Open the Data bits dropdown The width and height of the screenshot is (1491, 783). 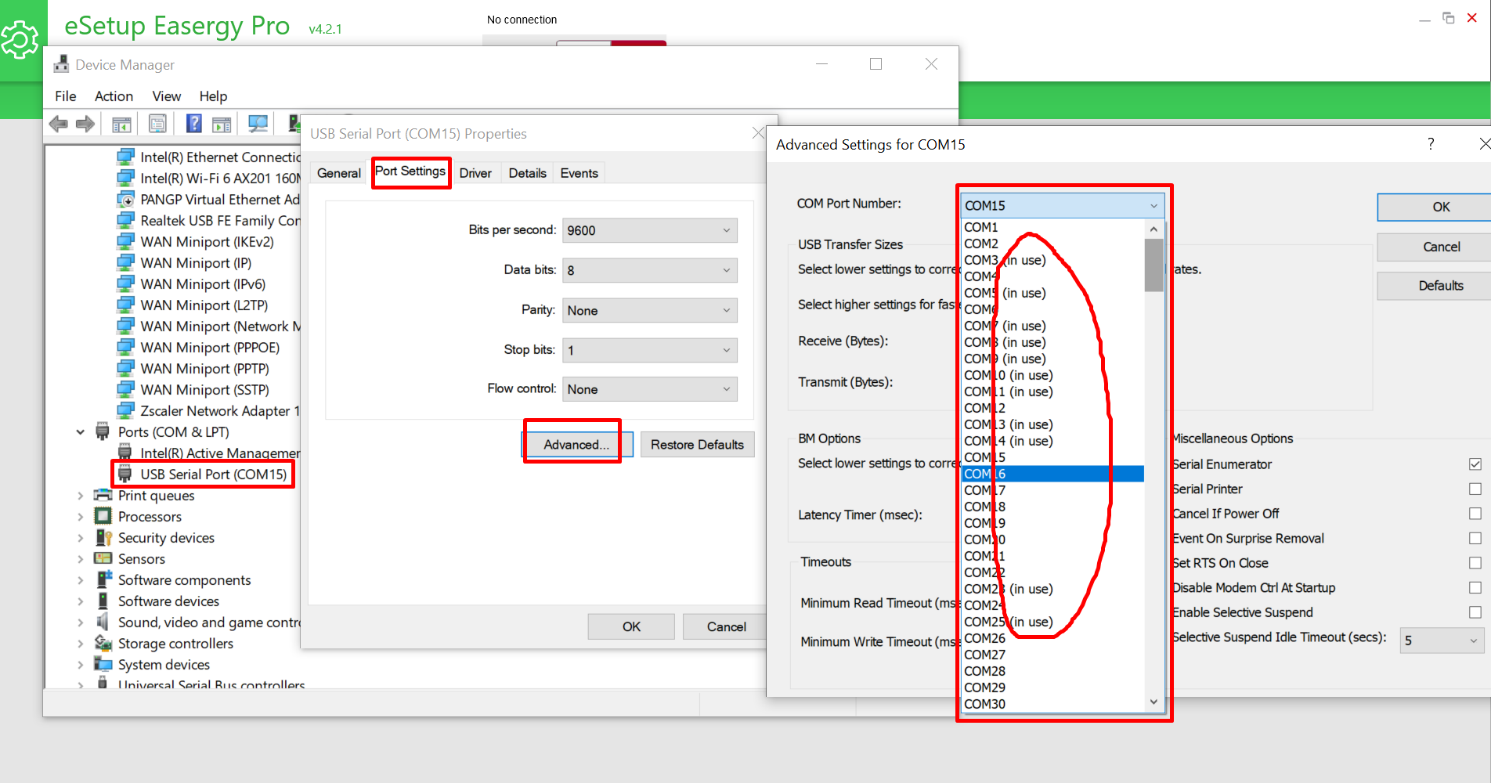[x=650, y=270]
